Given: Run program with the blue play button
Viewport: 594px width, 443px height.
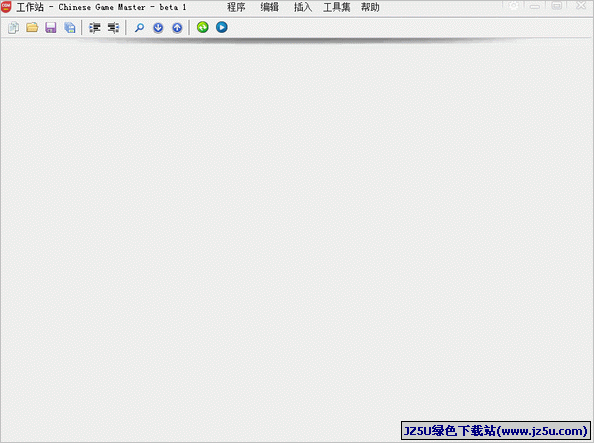Looking at the screenshot, I should pos(222,27).
